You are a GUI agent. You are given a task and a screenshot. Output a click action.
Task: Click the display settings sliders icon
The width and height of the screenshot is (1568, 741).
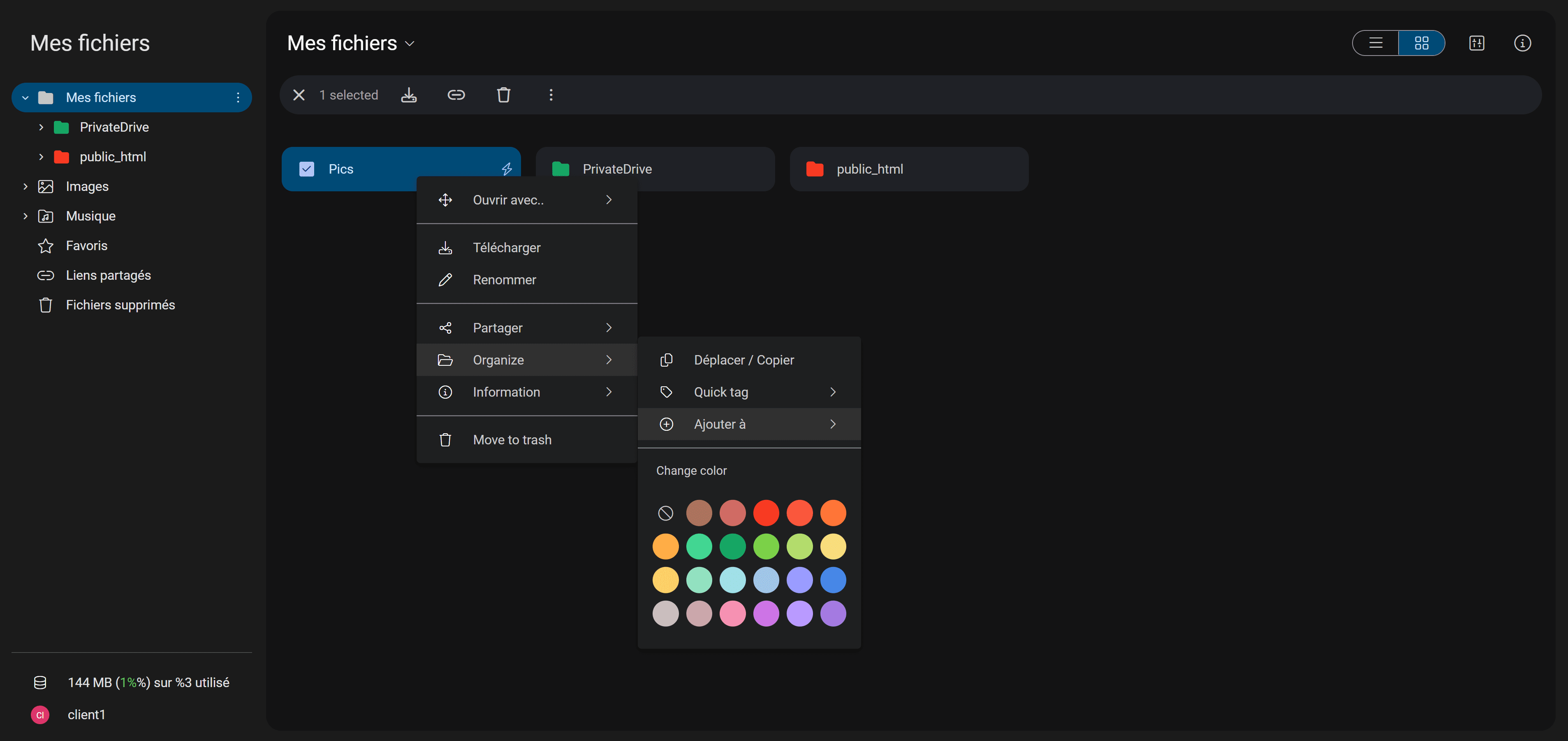(x=1476, y=43)
